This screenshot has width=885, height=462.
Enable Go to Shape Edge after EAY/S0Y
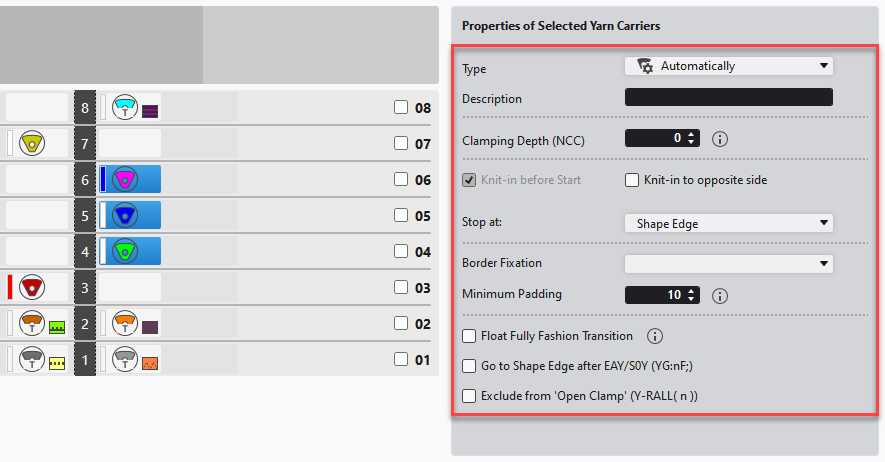click(469, 366)
